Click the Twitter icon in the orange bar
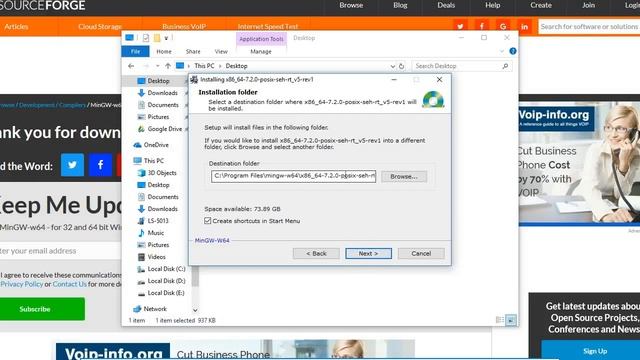 click(x=460, y=27)
